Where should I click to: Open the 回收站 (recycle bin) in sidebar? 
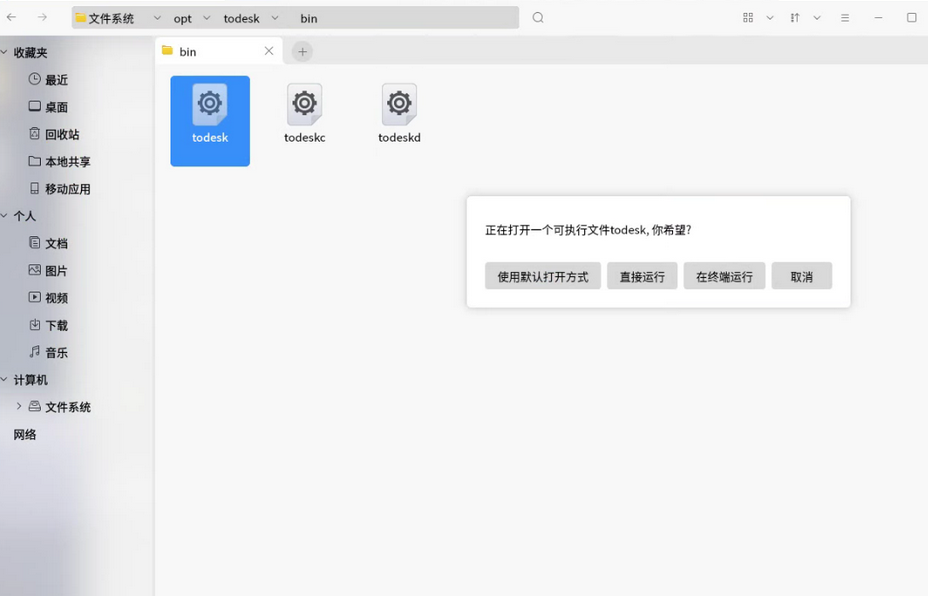(55, 134)
